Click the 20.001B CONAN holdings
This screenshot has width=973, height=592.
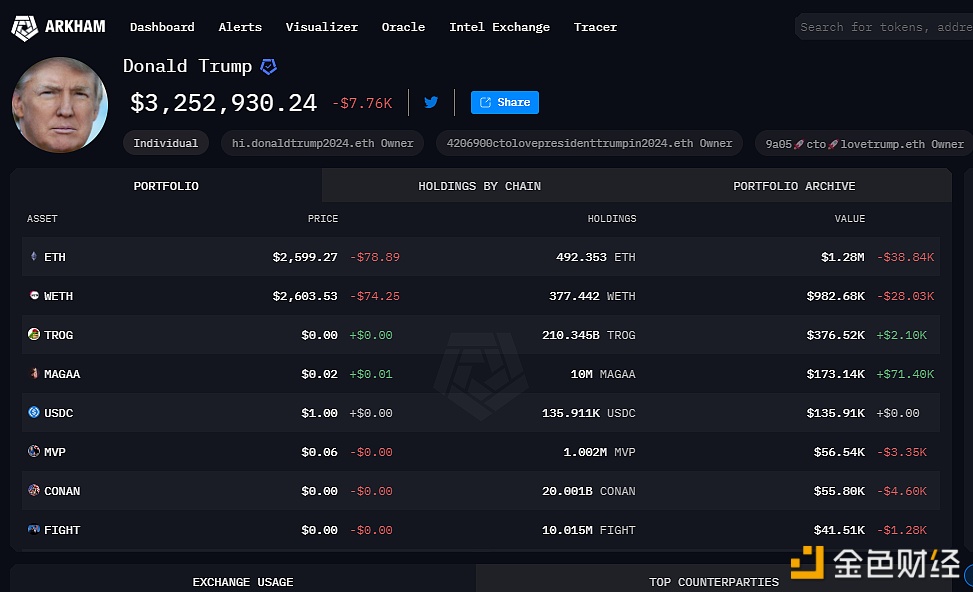click(x=589, y=491)
